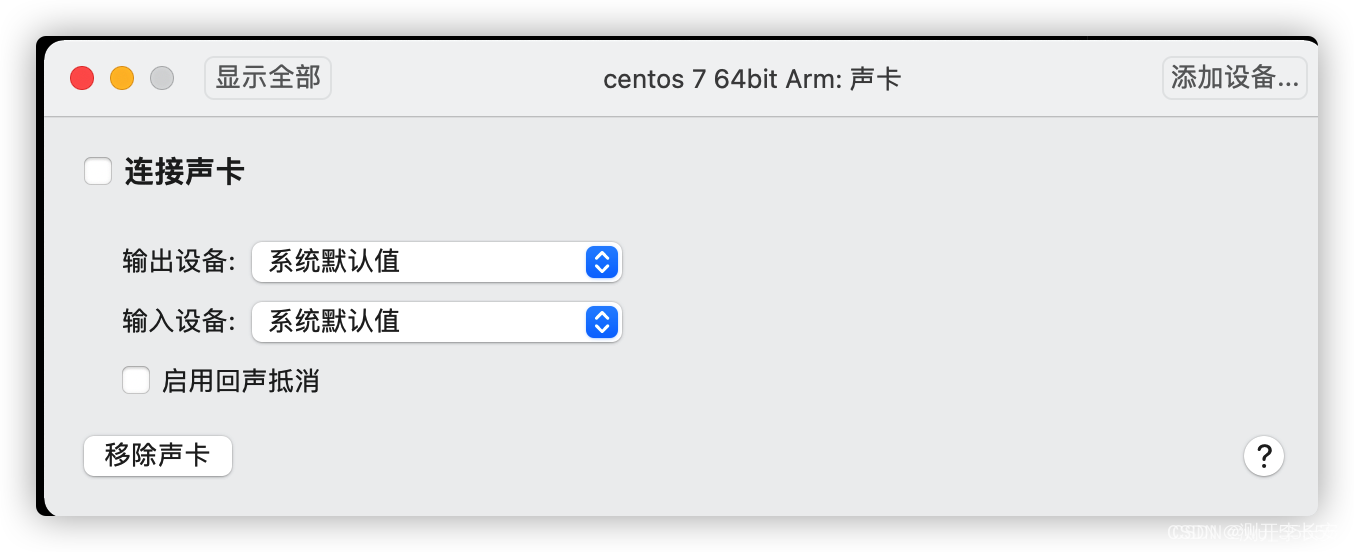Click the blue arrows on the 输入设备 popup
The width and height of the screenshot is (1354, 552).
(601, 321)
